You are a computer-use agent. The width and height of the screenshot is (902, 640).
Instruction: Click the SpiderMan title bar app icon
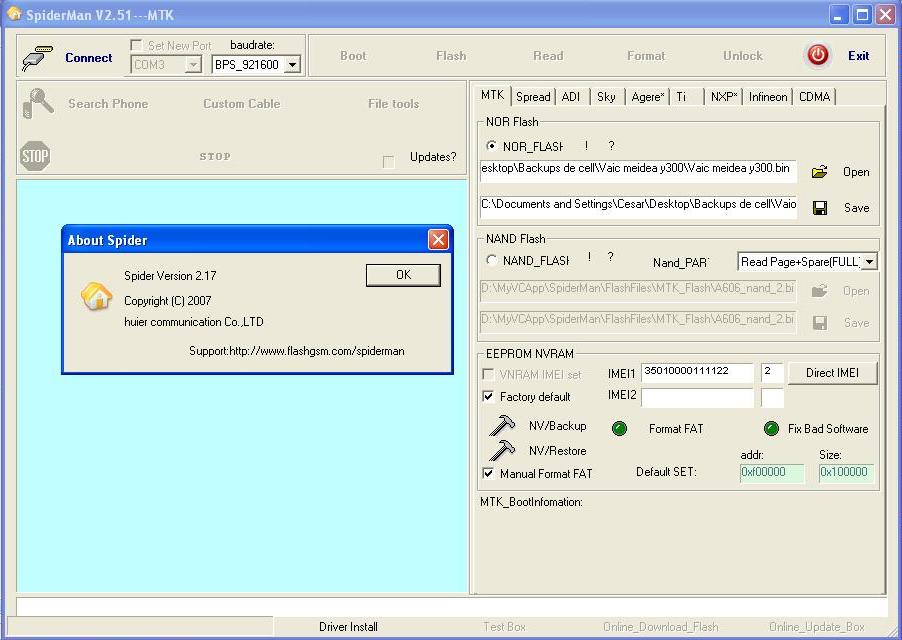pos(14,13)
